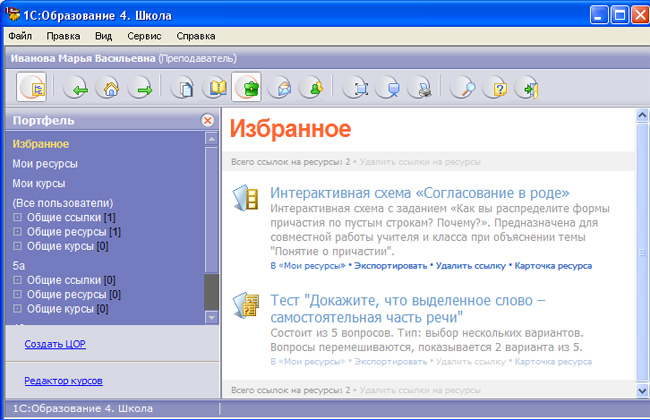Click the dark sidebar scrollbar thumb
Image resolution: width=650 pixels, height=420 pixels.
(211, 291)
